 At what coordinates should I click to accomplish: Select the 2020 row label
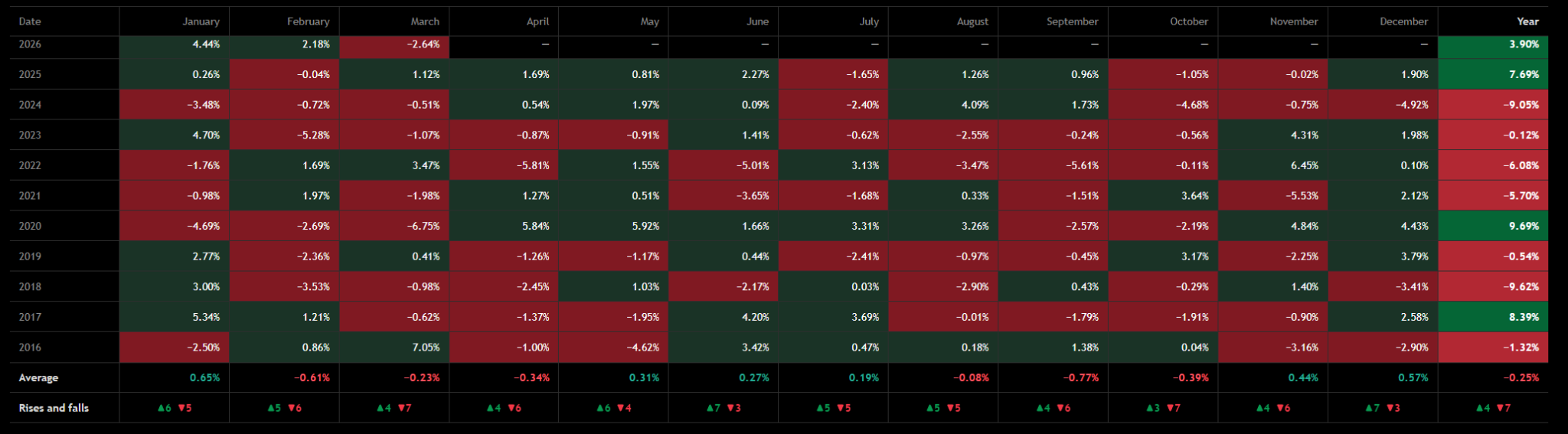(65, 226)
